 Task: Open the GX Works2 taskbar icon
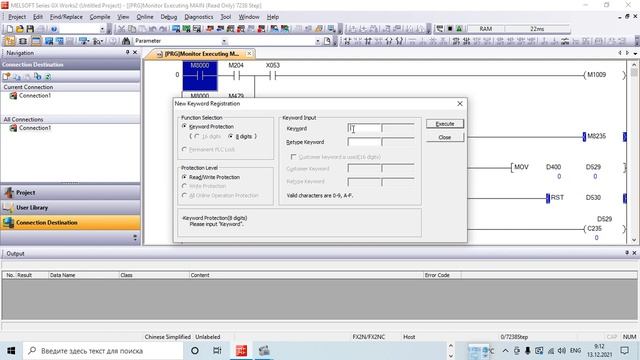point(241,351)
